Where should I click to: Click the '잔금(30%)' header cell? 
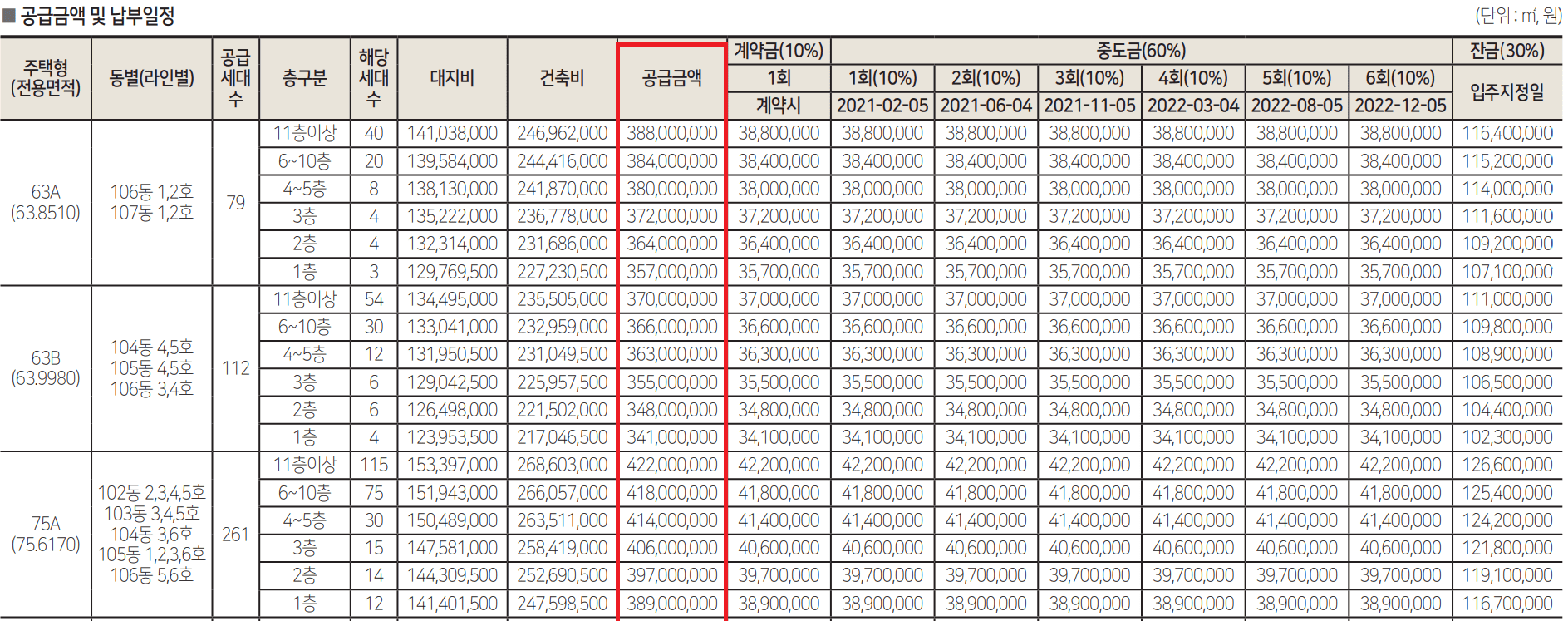(1507, 51)
